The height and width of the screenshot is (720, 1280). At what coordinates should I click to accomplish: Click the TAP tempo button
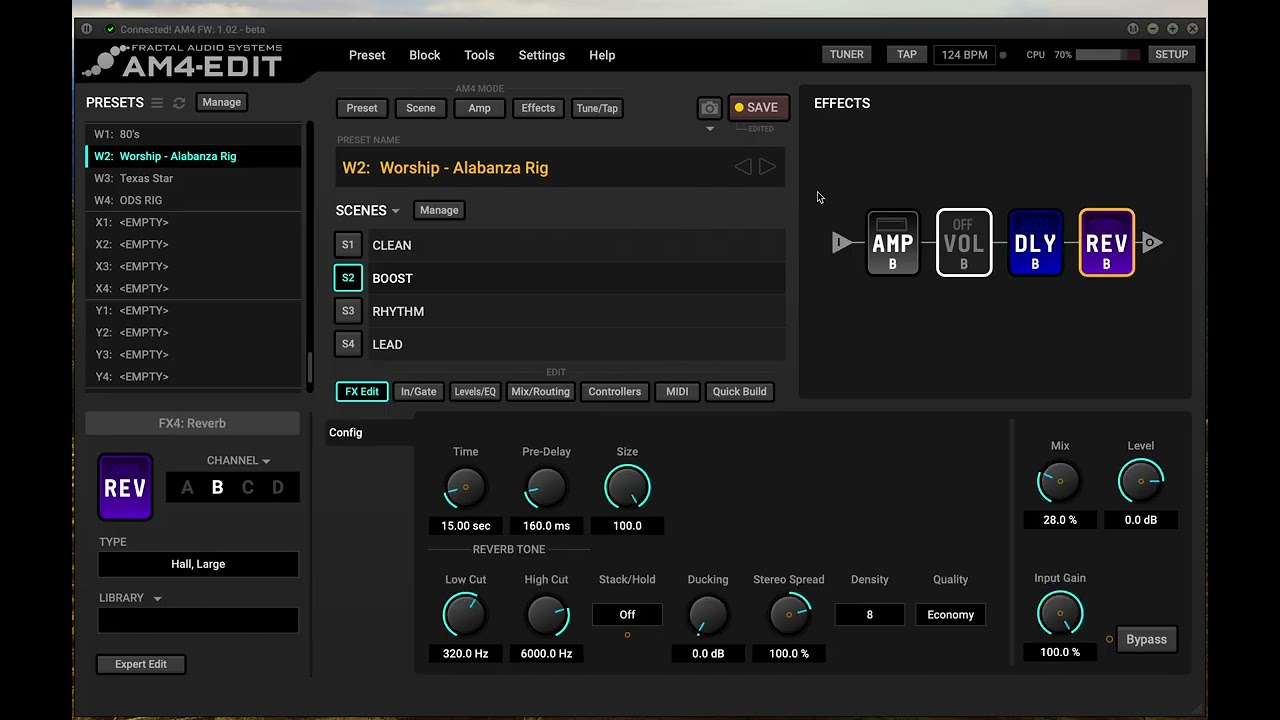(x=907, y=55)
